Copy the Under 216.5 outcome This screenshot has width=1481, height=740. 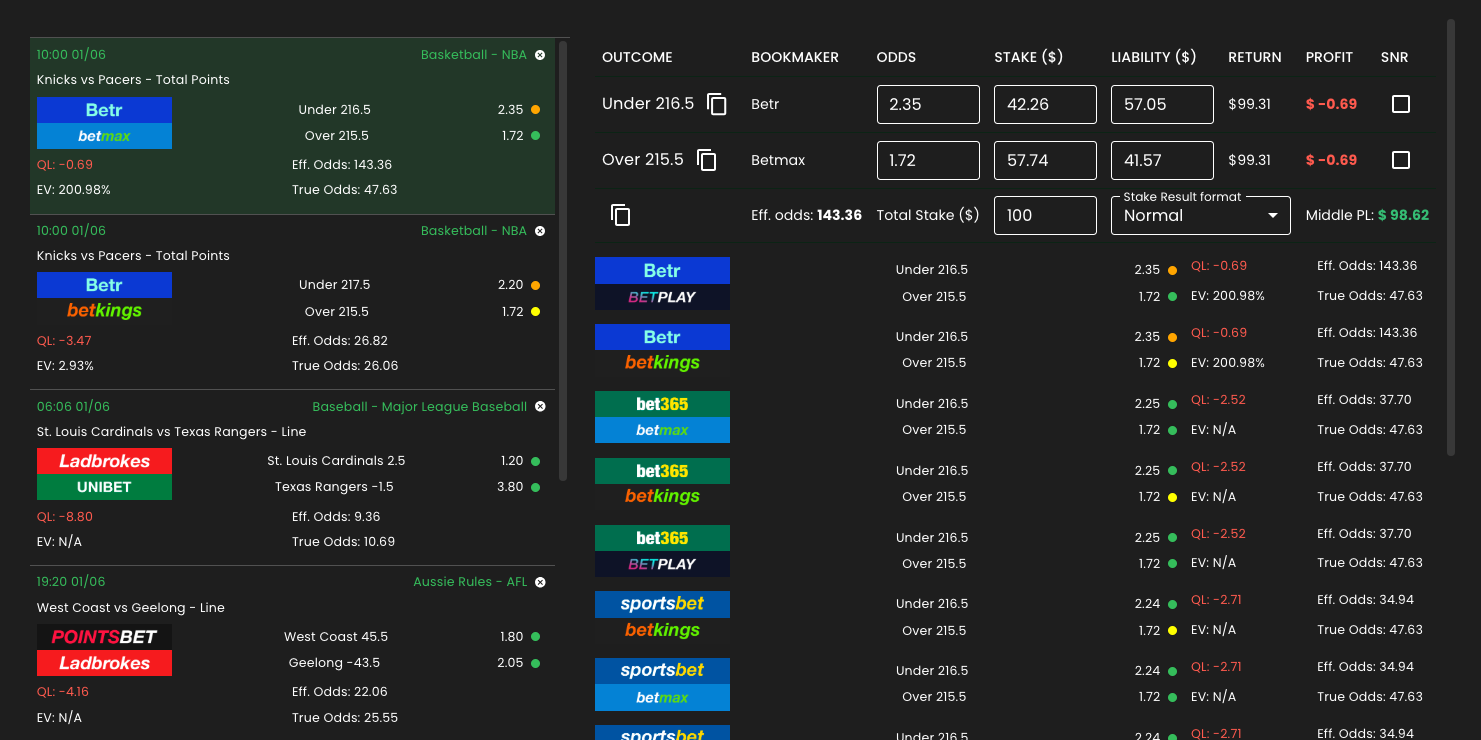pyautogui.click(x=716, y=104)
